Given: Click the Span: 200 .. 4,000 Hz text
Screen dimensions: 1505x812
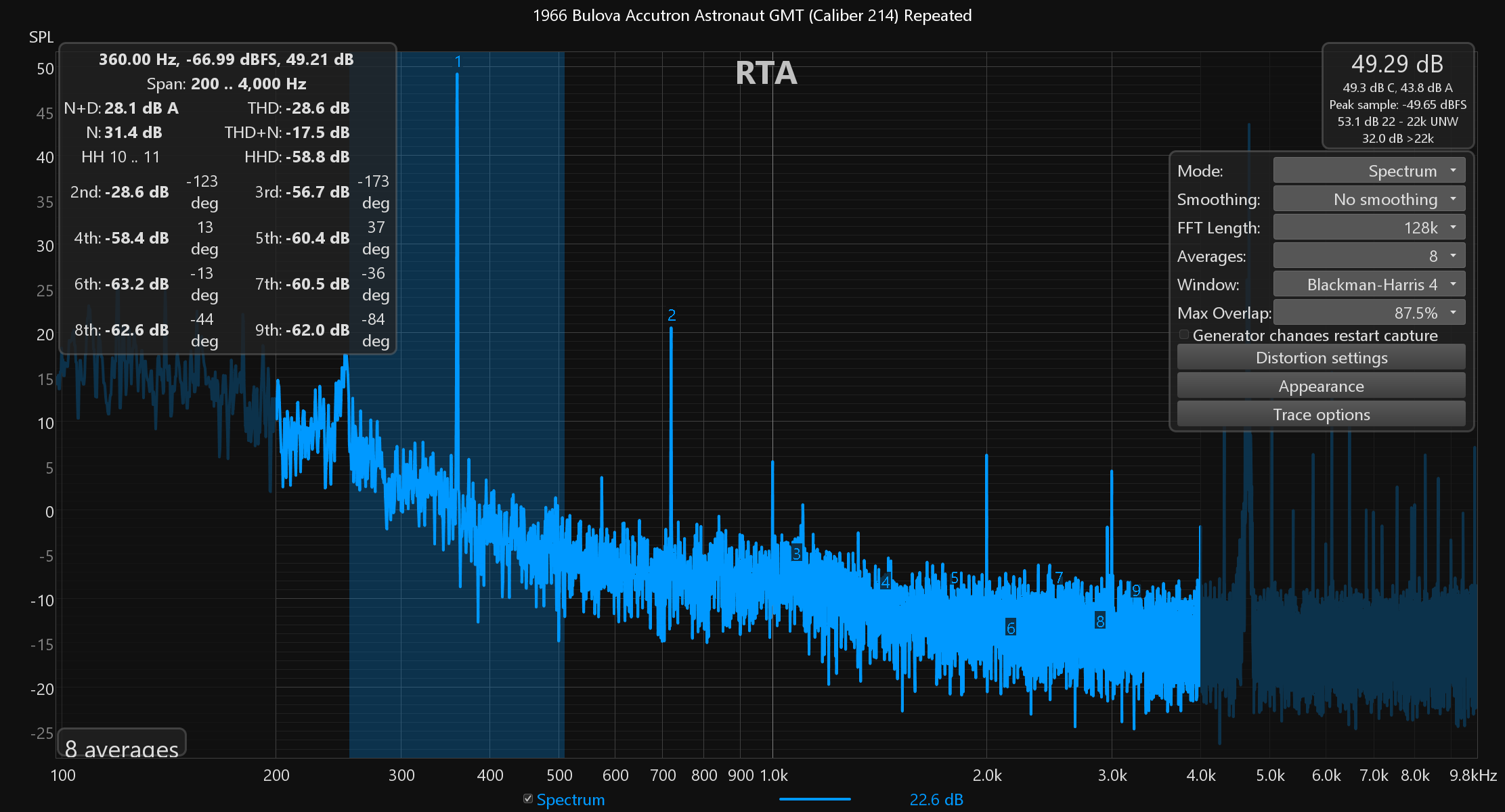Looking at the screenshot, I should [x=227, y=84].
